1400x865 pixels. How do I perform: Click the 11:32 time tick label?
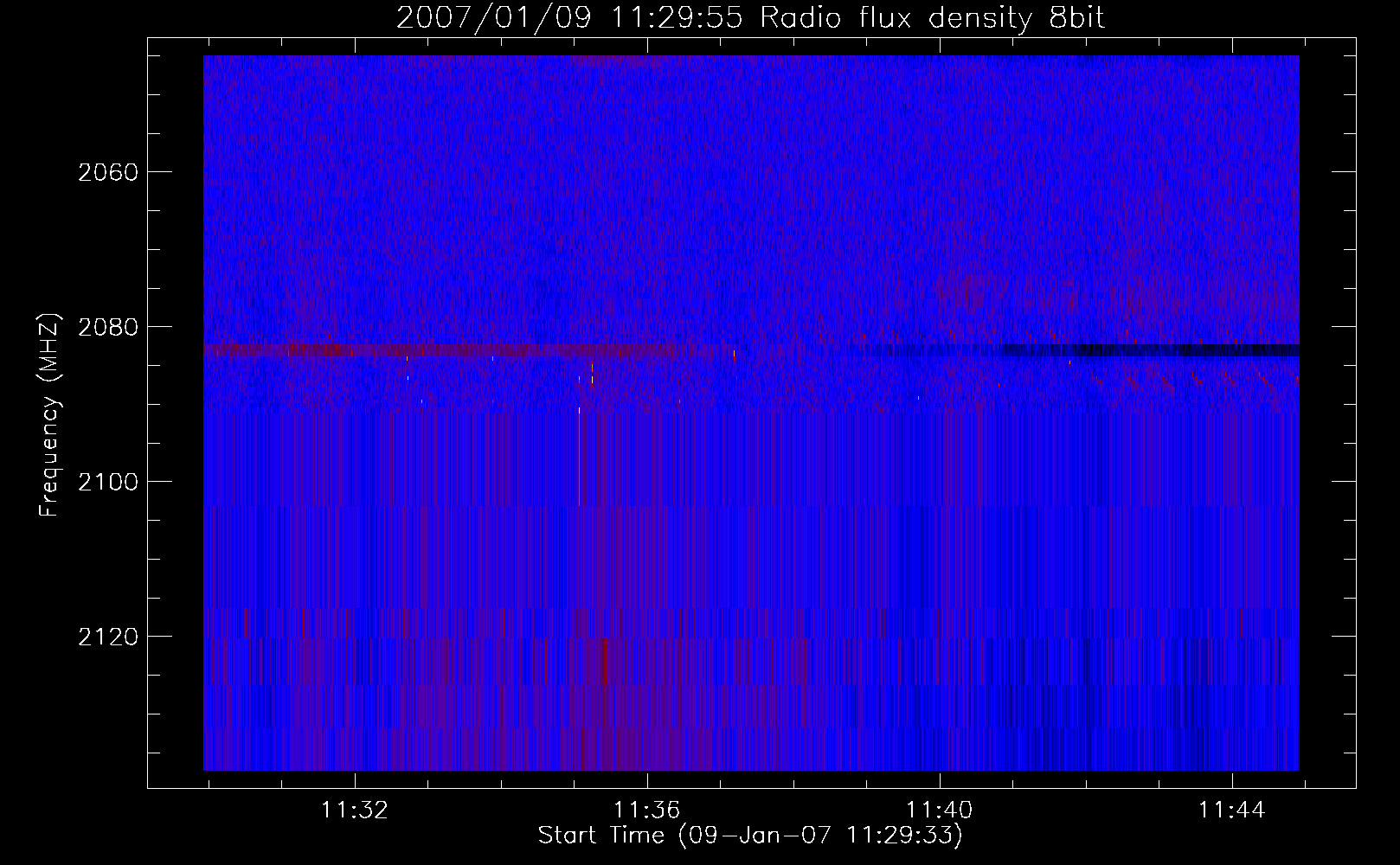(x=355, y=811)
